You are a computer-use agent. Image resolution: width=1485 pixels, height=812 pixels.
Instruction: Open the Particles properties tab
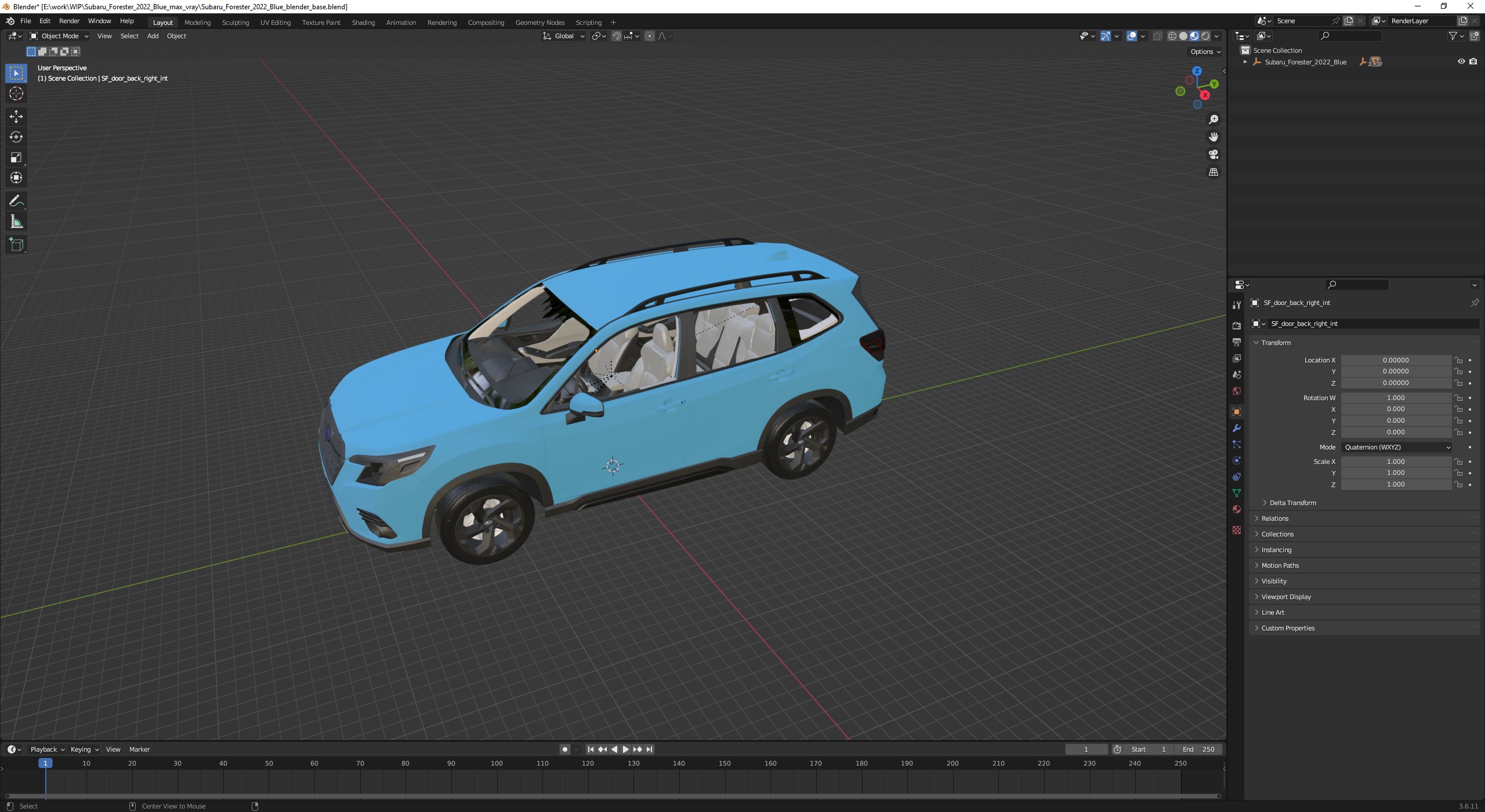coord(1237,444)
